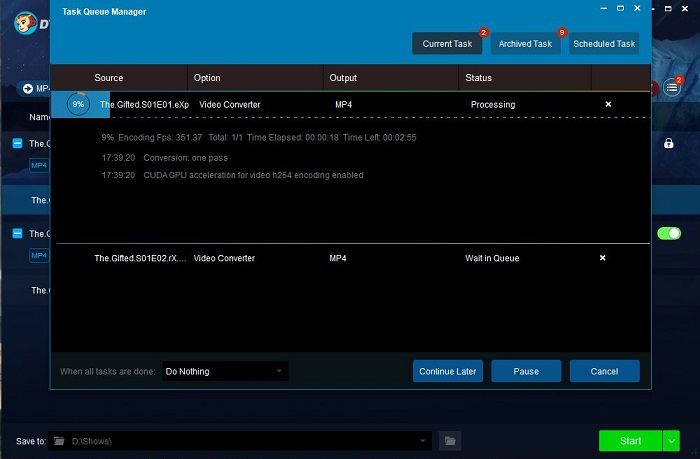Click the Processing status text

pyautogui.click(x=493, y=104)
